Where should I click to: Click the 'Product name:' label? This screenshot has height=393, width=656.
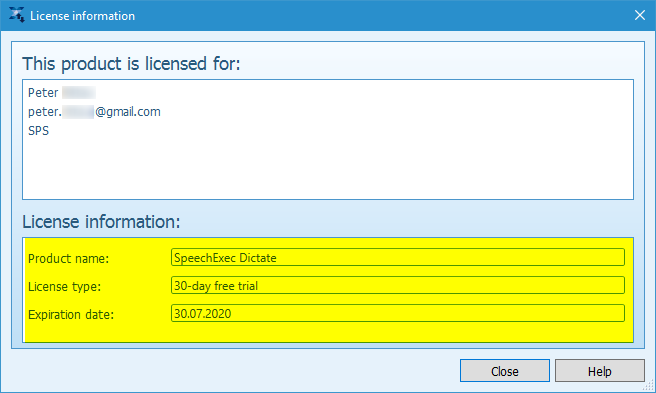[69, 259]
